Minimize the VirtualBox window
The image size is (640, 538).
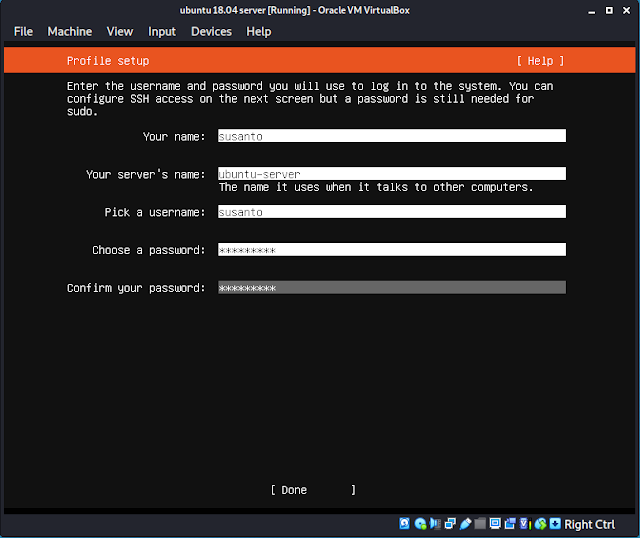[x=591, y=11]
